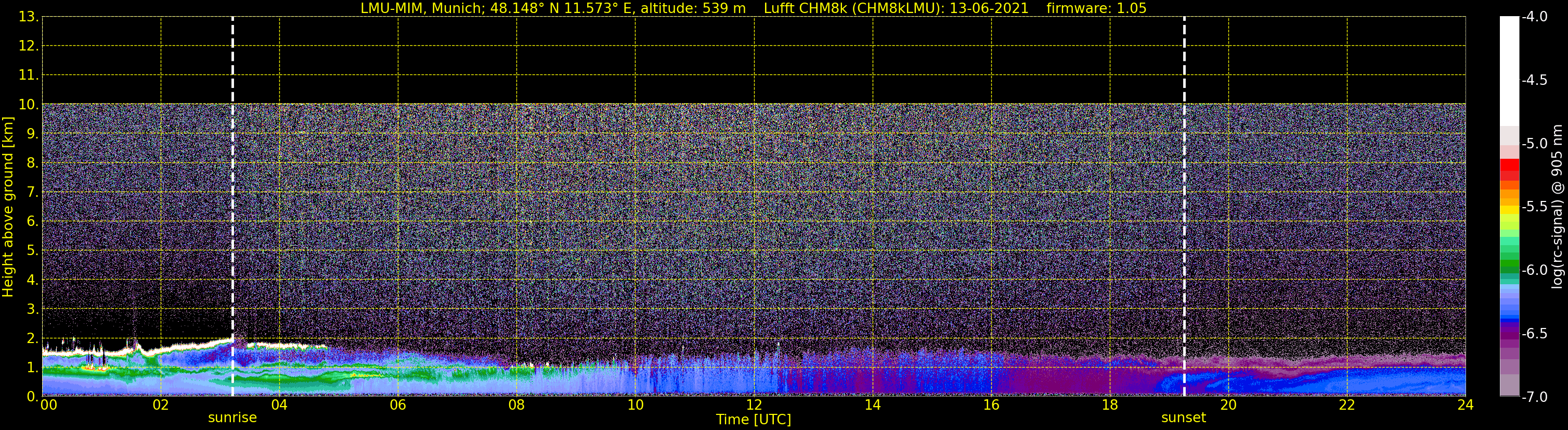Click the white top section of the colorbar
The image size is (1568, 430).
(x=1510, y=71)
